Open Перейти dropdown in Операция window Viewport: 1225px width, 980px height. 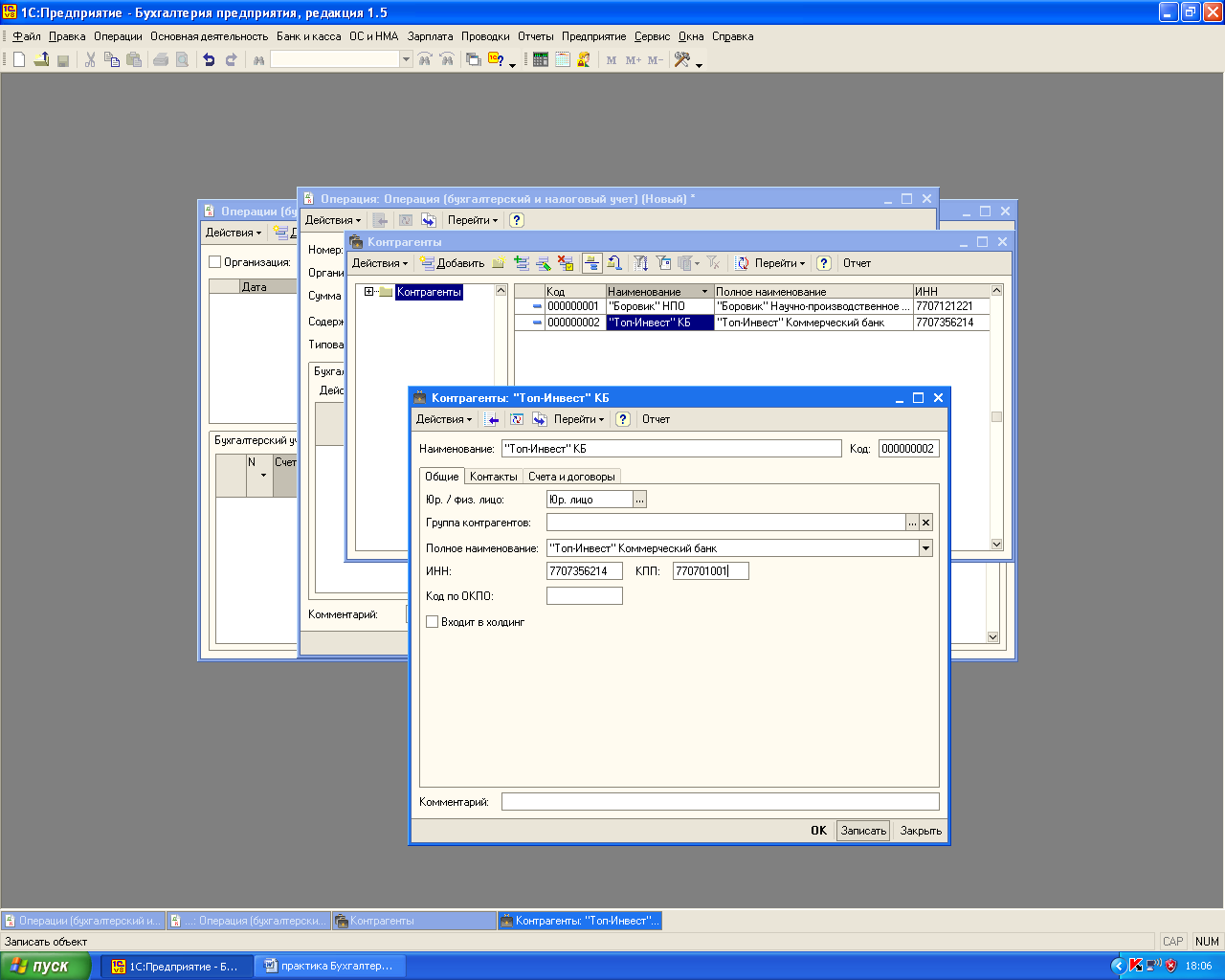(473, 220)
